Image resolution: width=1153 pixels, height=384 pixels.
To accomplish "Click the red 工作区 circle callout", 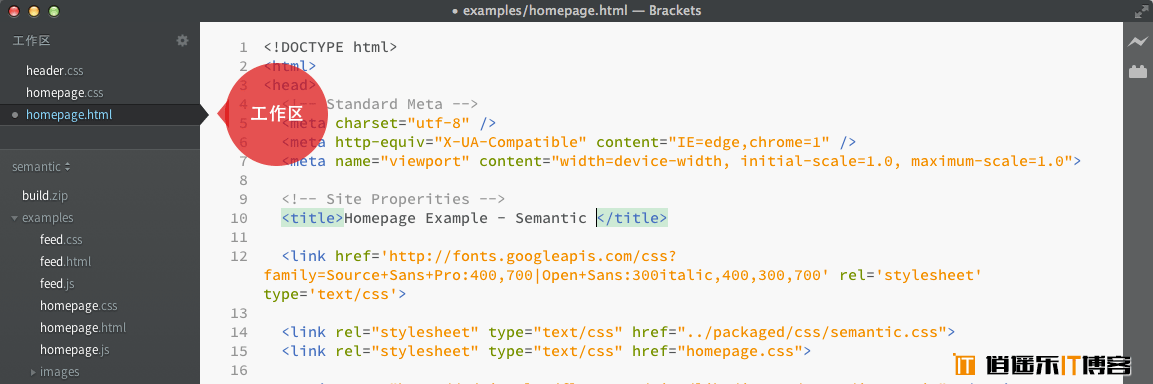I will [276, 114].
